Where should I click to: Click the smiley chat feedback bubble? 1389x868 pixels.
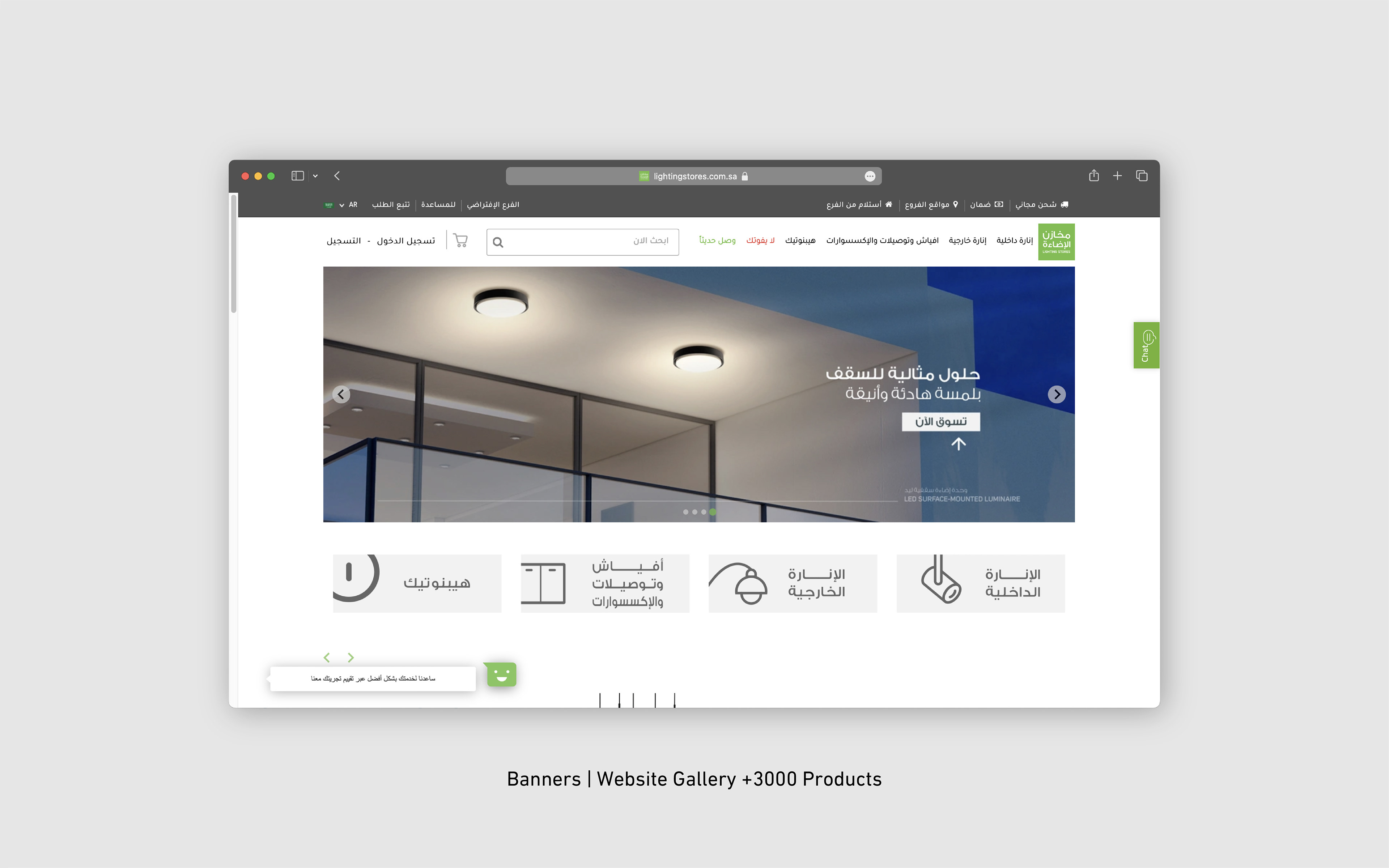click(x=501, y=675)
